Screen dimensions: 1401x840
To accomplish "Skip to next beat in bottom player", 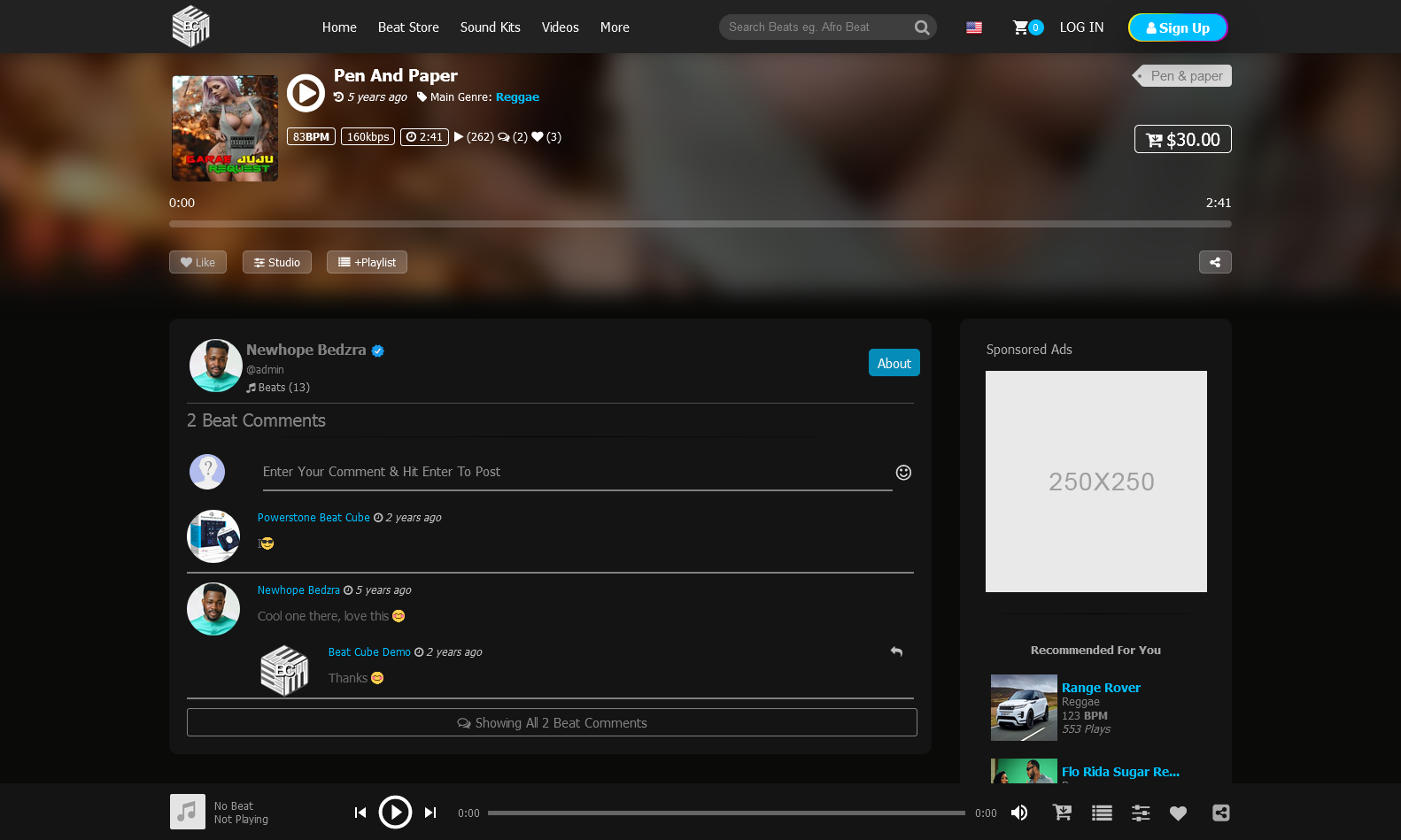I will pyautogui.click(x=430, y=813).
